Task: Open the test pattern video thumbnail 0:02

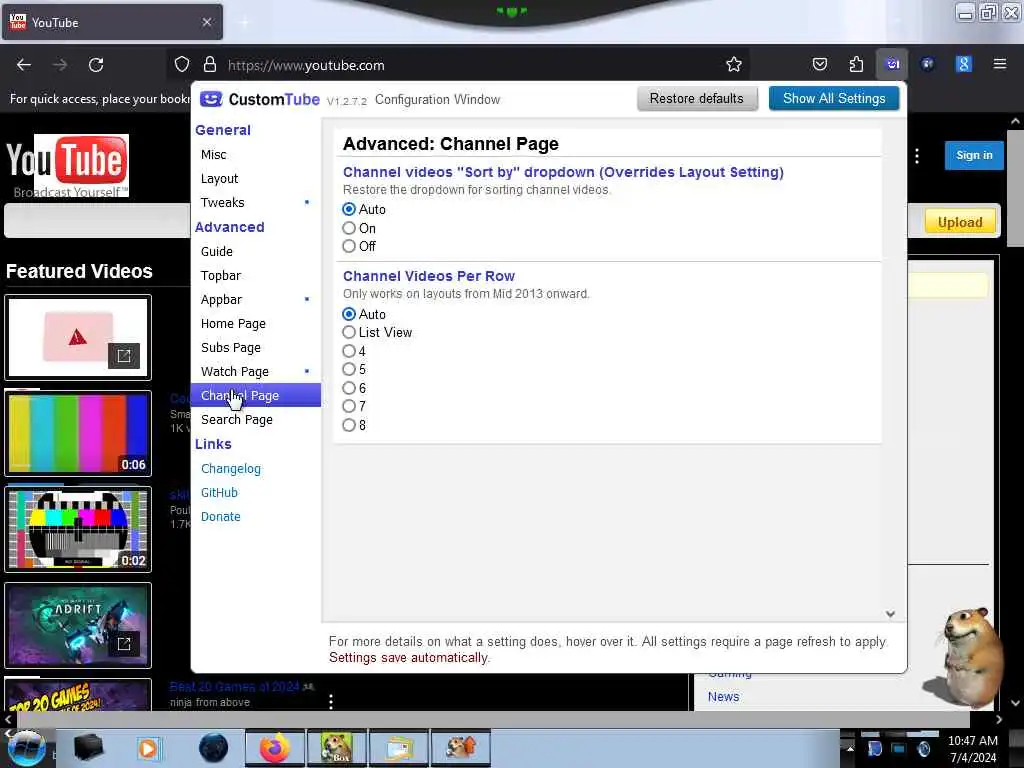Action: (78, 530)
